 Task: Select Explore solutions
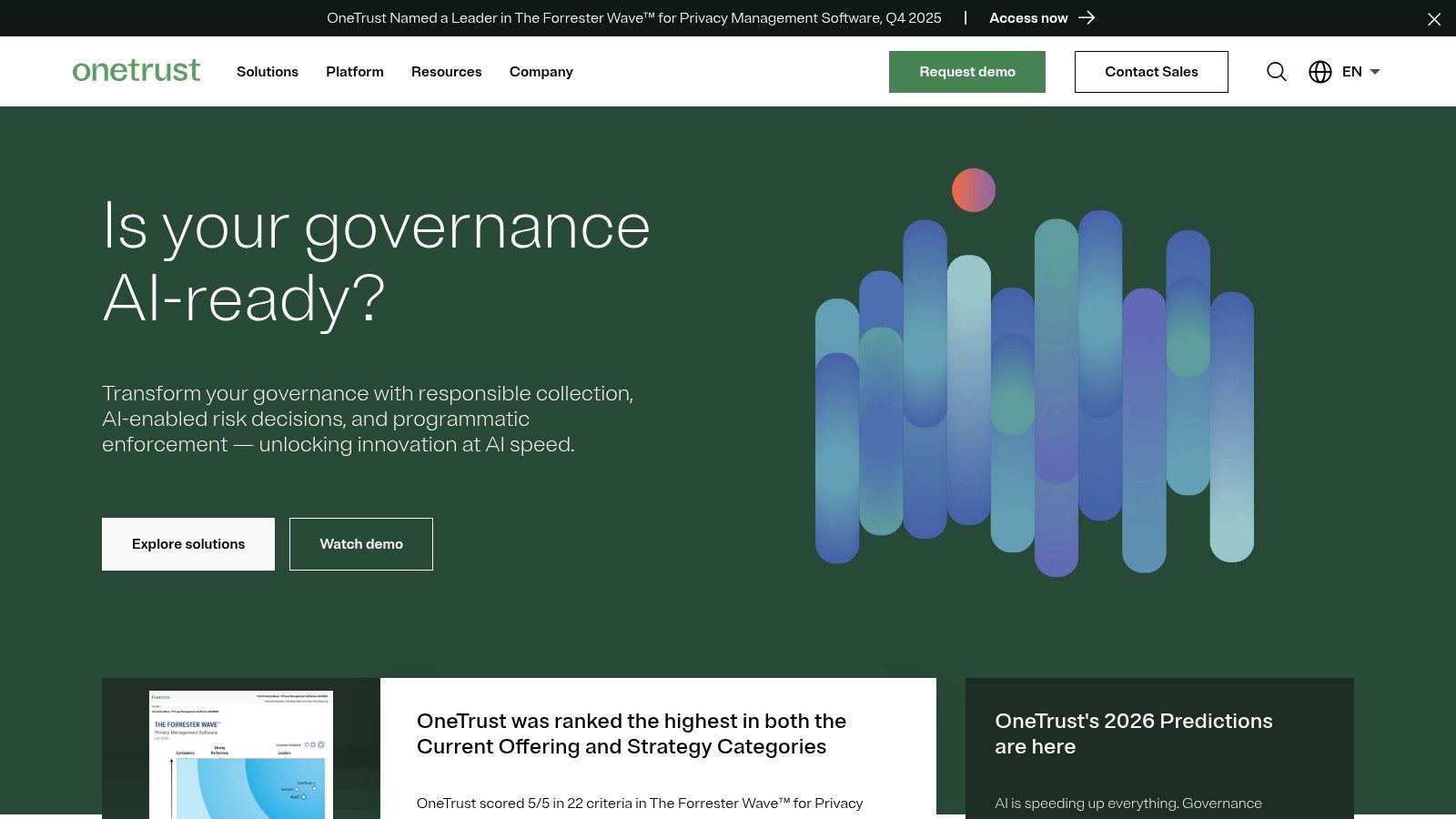[187, 543]
